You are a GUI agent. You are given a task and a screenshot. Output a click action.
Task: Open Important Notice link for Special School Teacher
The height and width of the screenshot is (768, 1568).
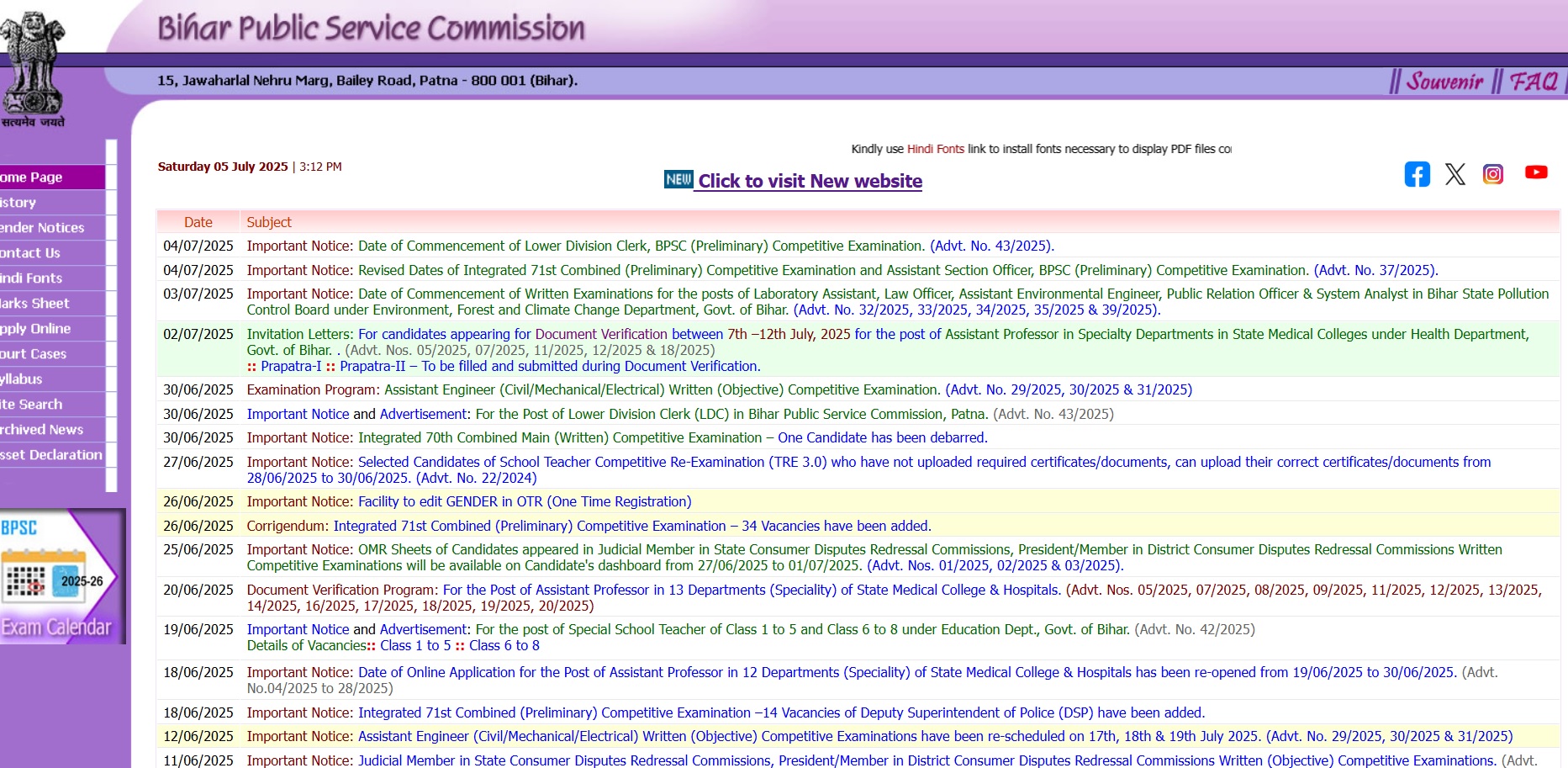[x=298, y=629]
